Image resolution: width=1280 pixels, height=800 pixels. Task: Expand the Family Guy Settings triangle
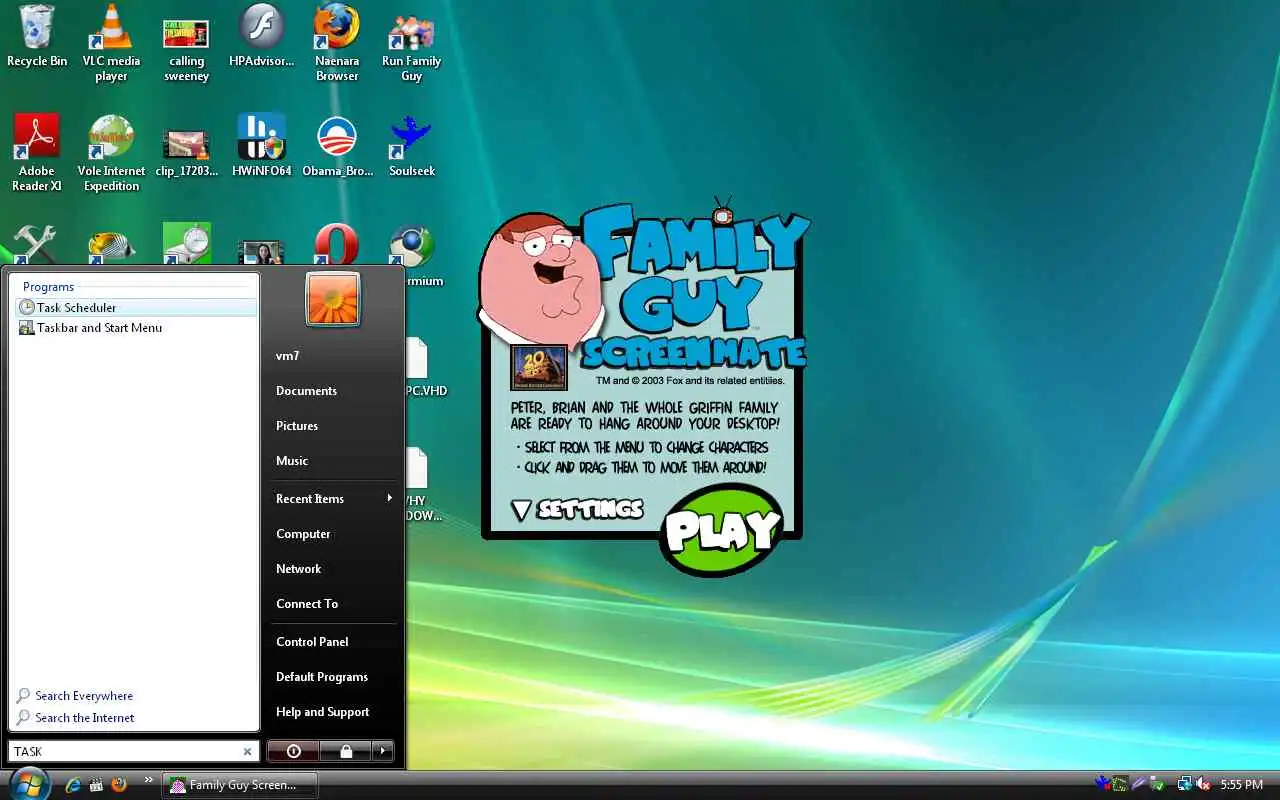(x=520, y=510)
